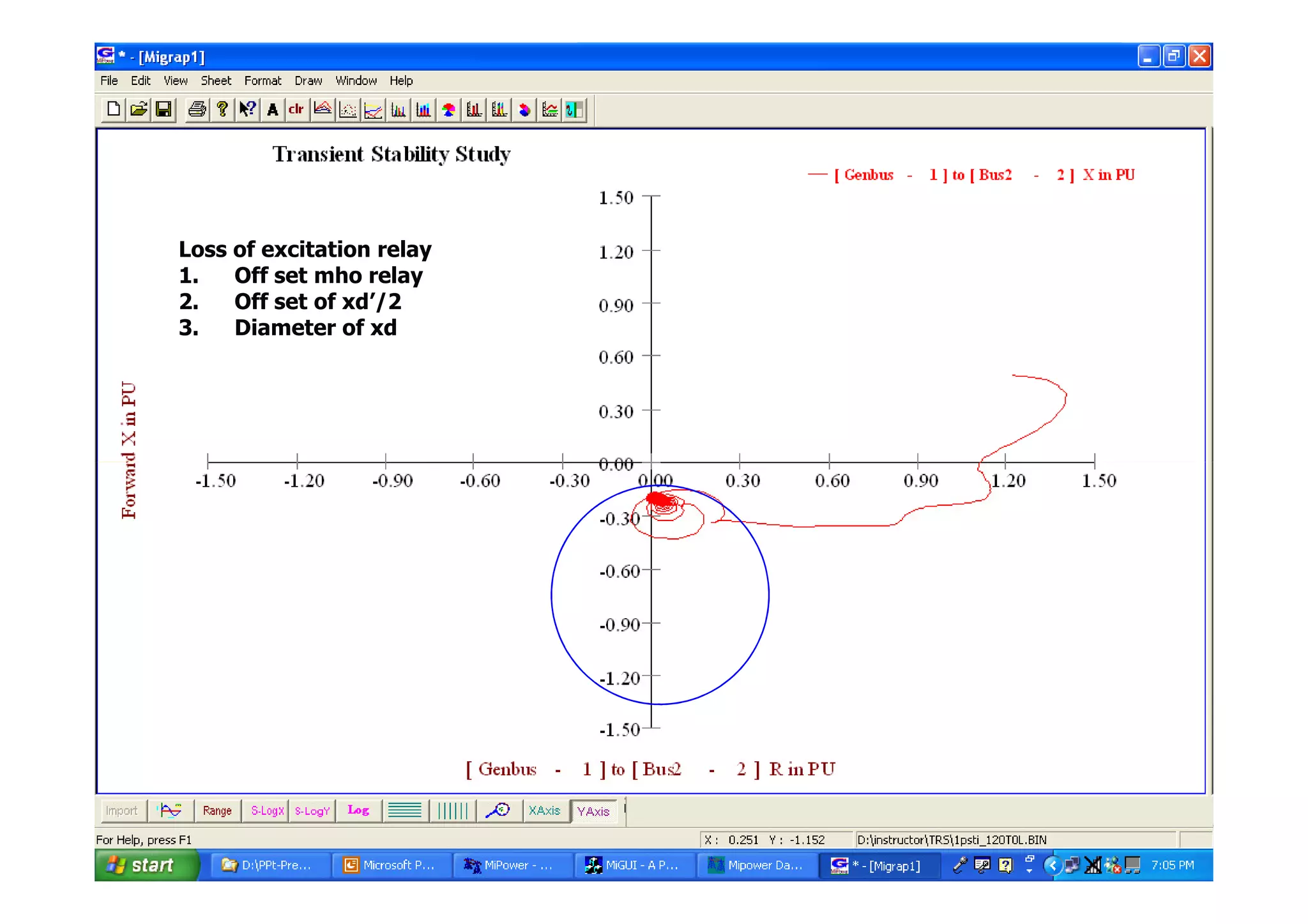Open the zoom magnifier tool
Screen dimensions: 1308x924
coord(498,810)
